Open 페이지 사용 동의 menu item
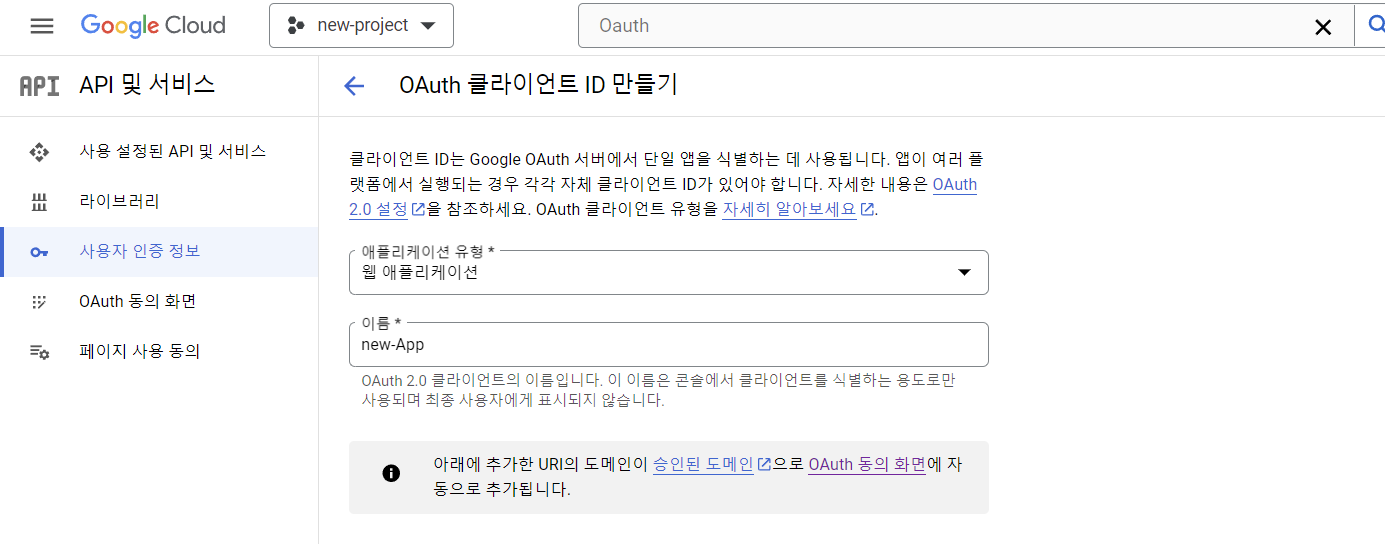Viewport: 1385px width, 544px height. pos(159,352)
